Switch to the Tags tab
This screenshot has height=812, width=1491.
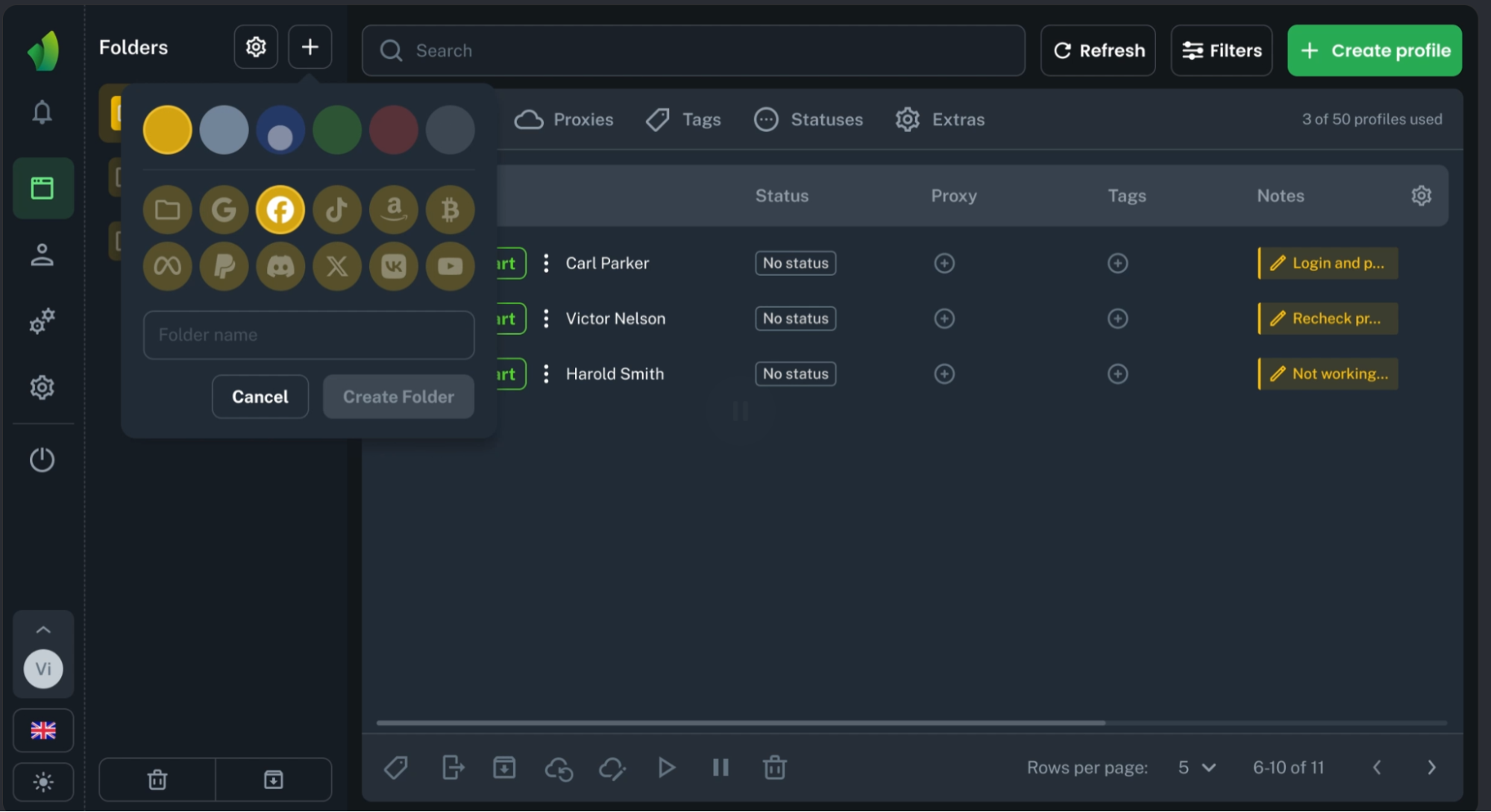683,119
